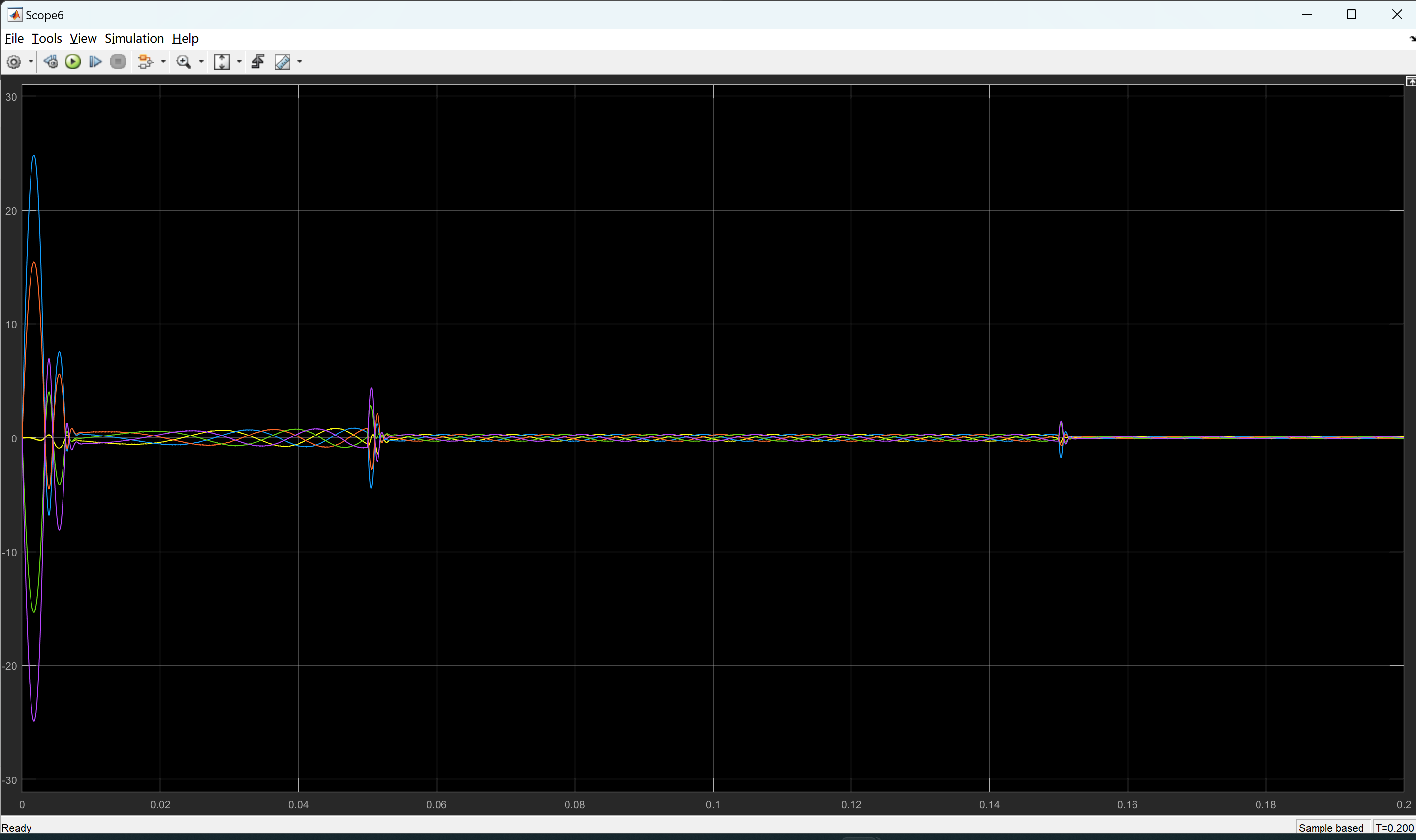Open the Cursor Measurements ruler icon
Viewport: 1416px width, 840px height.
pos(283,62)
